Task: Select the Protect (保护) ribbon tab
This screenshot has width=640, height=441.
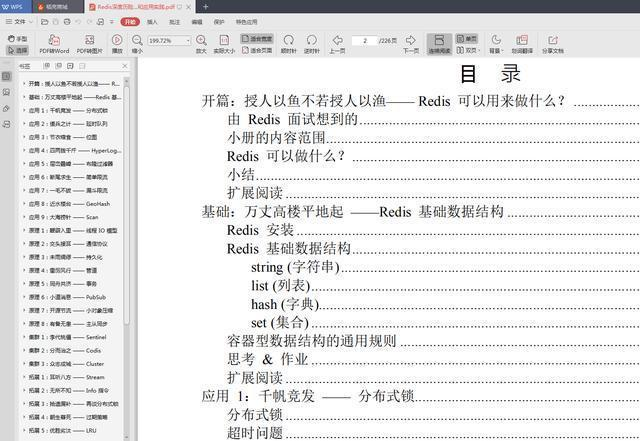Action: [219, 22]
